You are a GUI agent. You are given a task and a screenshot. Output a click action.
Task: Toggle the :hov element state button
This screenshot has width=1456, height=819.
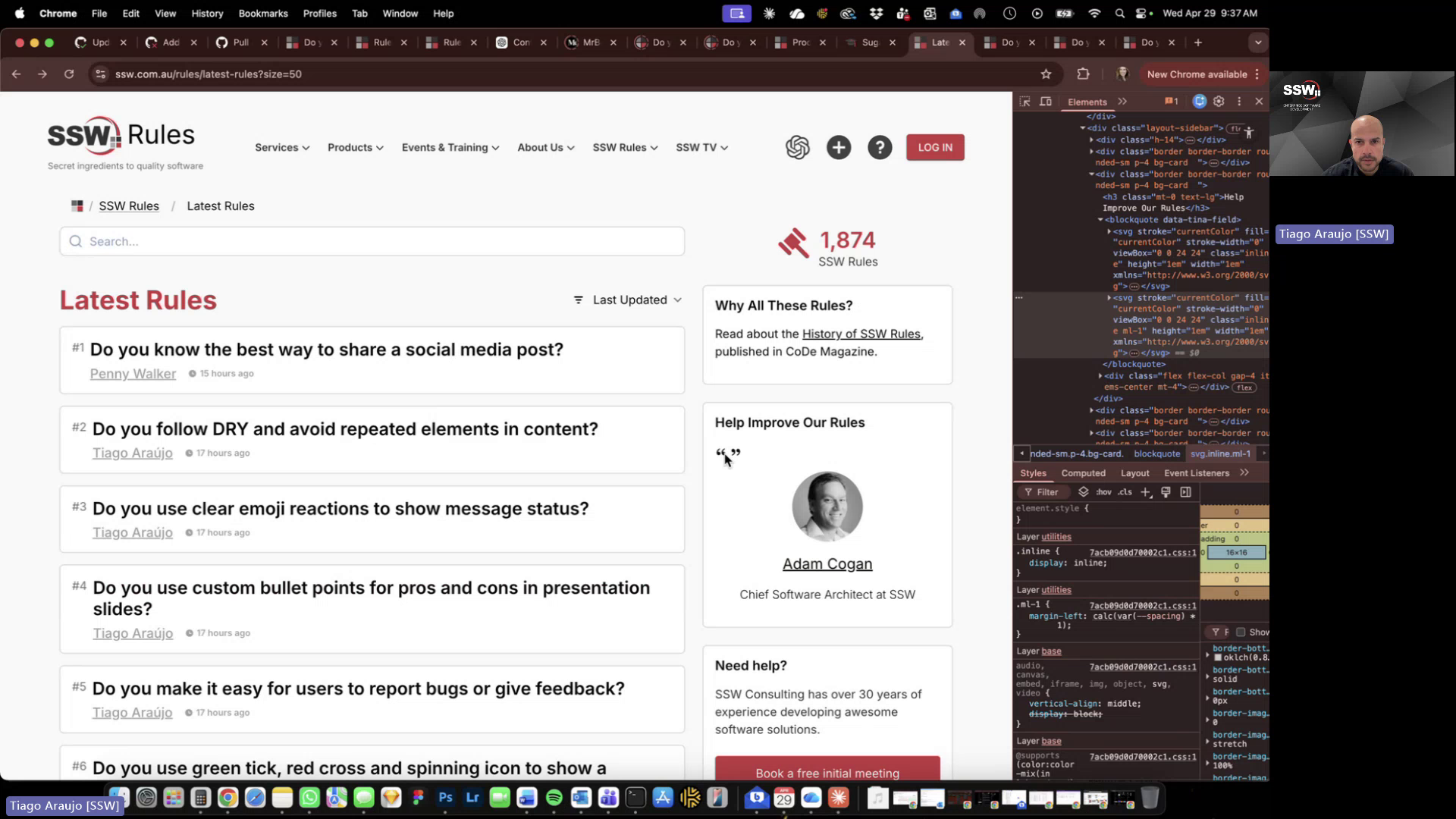click(1103, 492)
